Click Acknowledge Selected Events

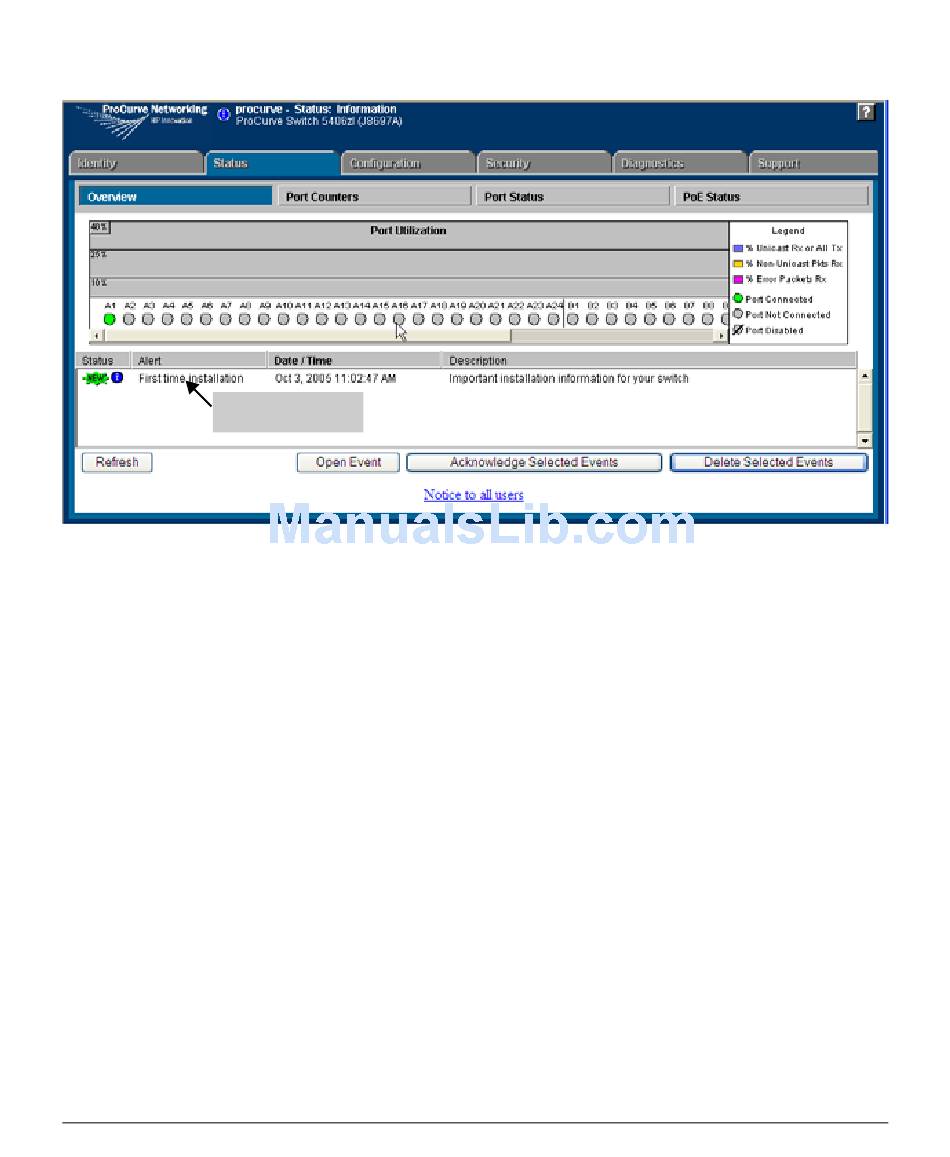click(534, 462)
